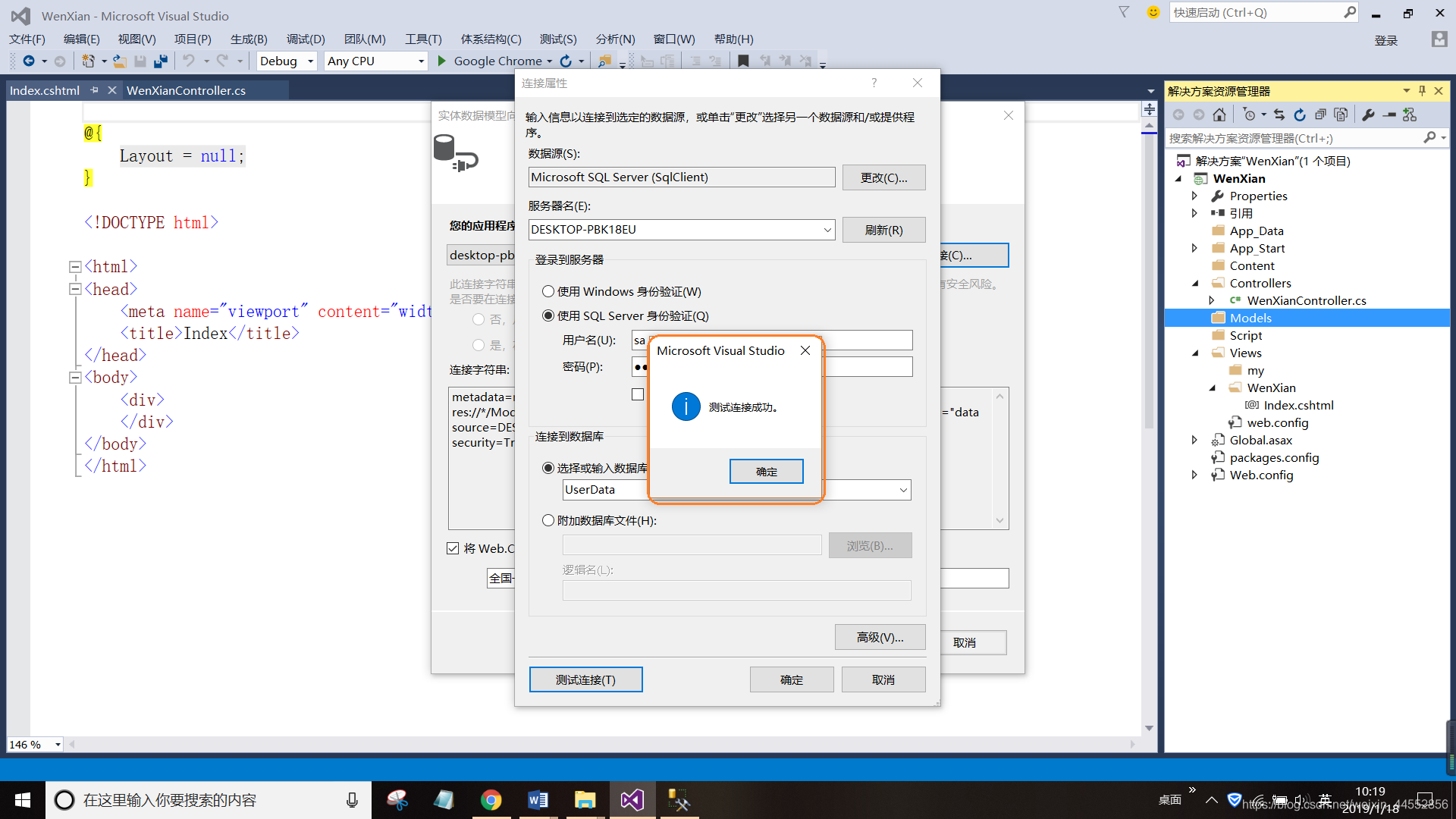Click 取消 in connection properties dialog
This screenshot has width=1456, height=819.
click(x=883, y=679)
